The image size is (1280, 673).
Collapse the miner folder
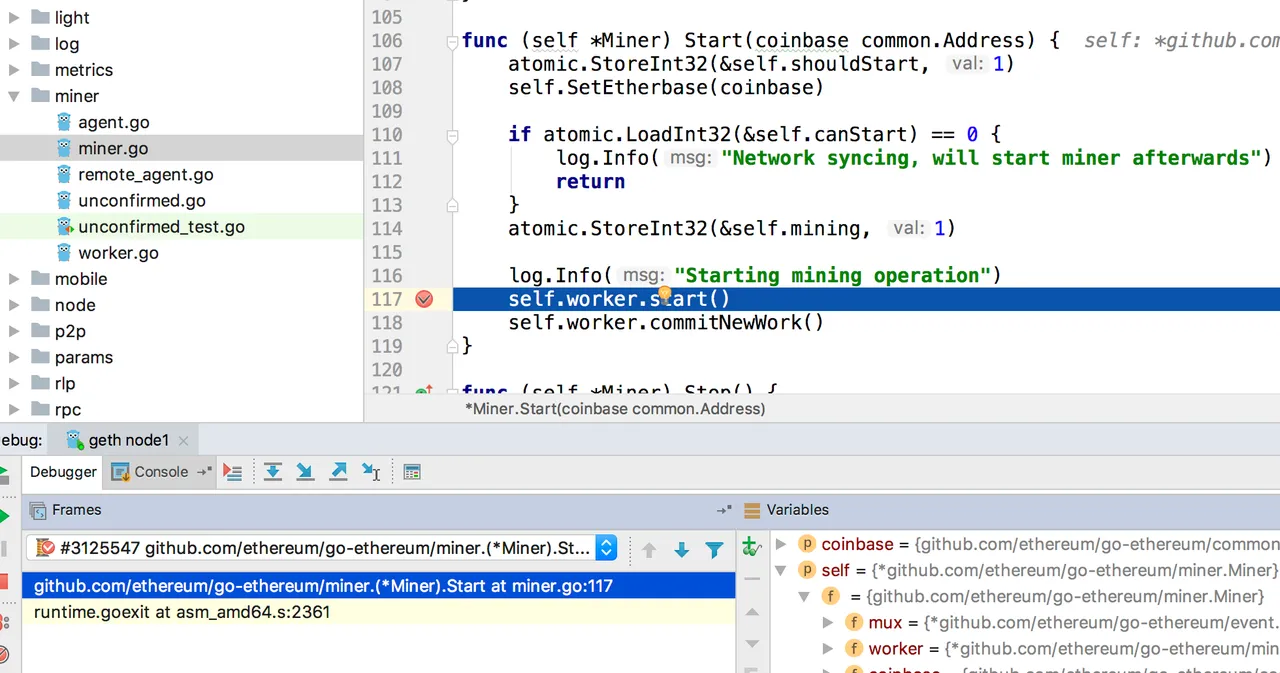click(14, 97)
